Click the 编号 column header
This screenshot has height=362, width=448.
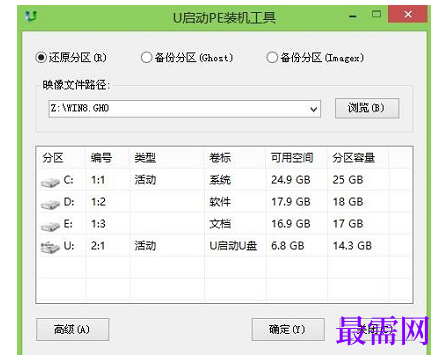[x=101, y=158]
